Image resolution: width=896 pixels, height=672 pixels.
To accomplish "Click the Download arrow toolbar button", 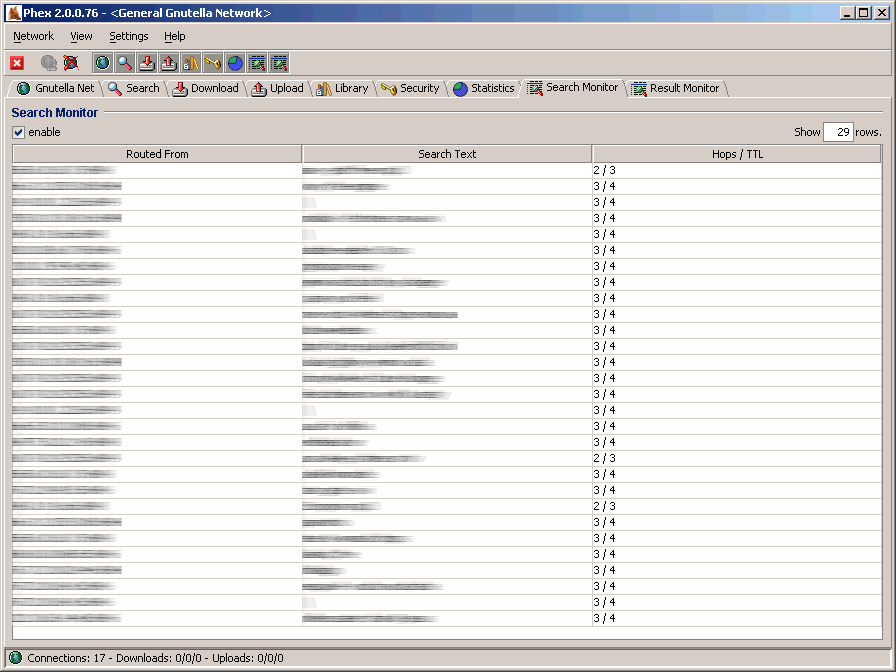I will tap(147, 63).
